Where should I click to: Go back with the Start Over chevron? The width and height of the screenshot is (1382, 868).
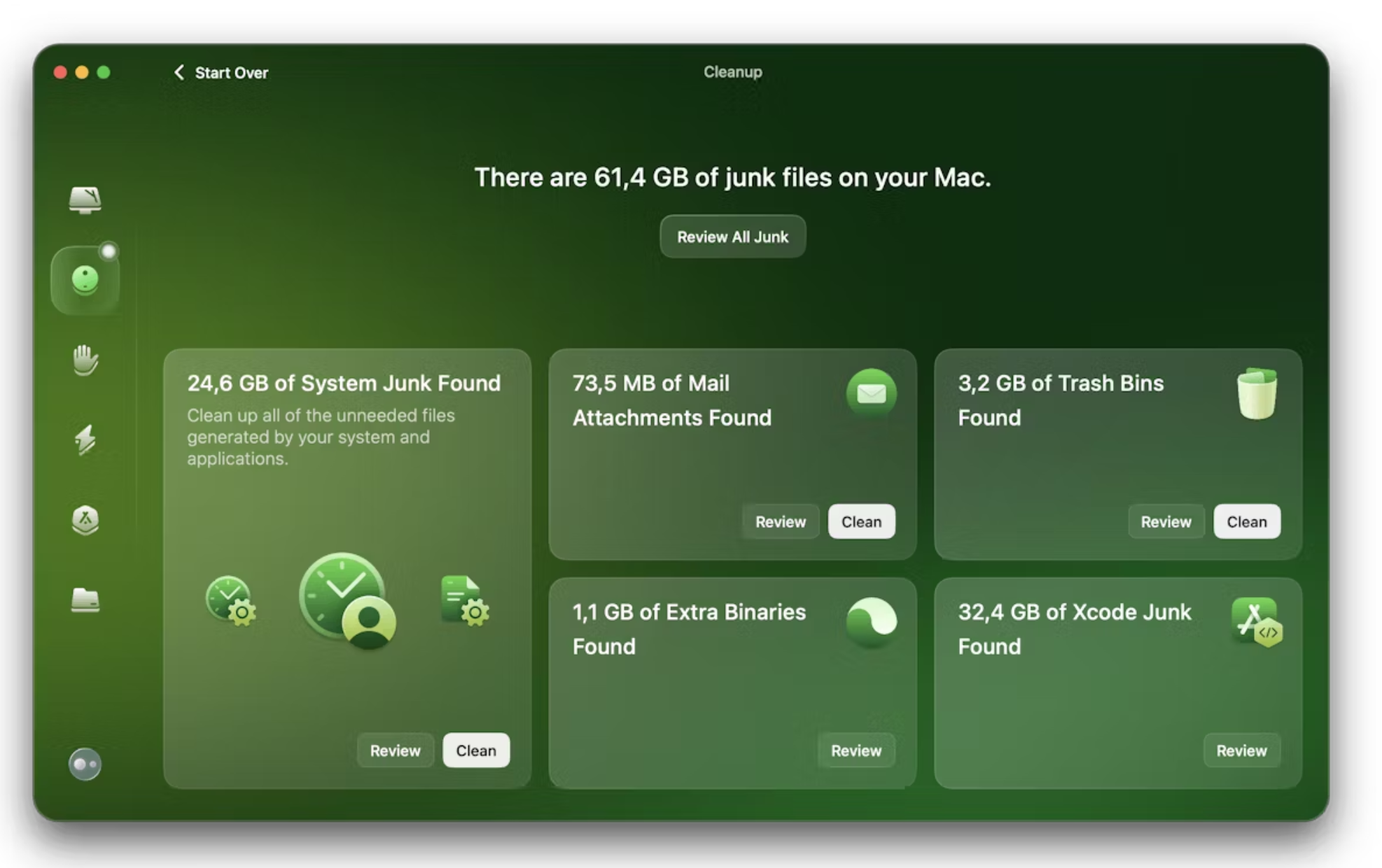pyautogui.click(x=180, y=72)
